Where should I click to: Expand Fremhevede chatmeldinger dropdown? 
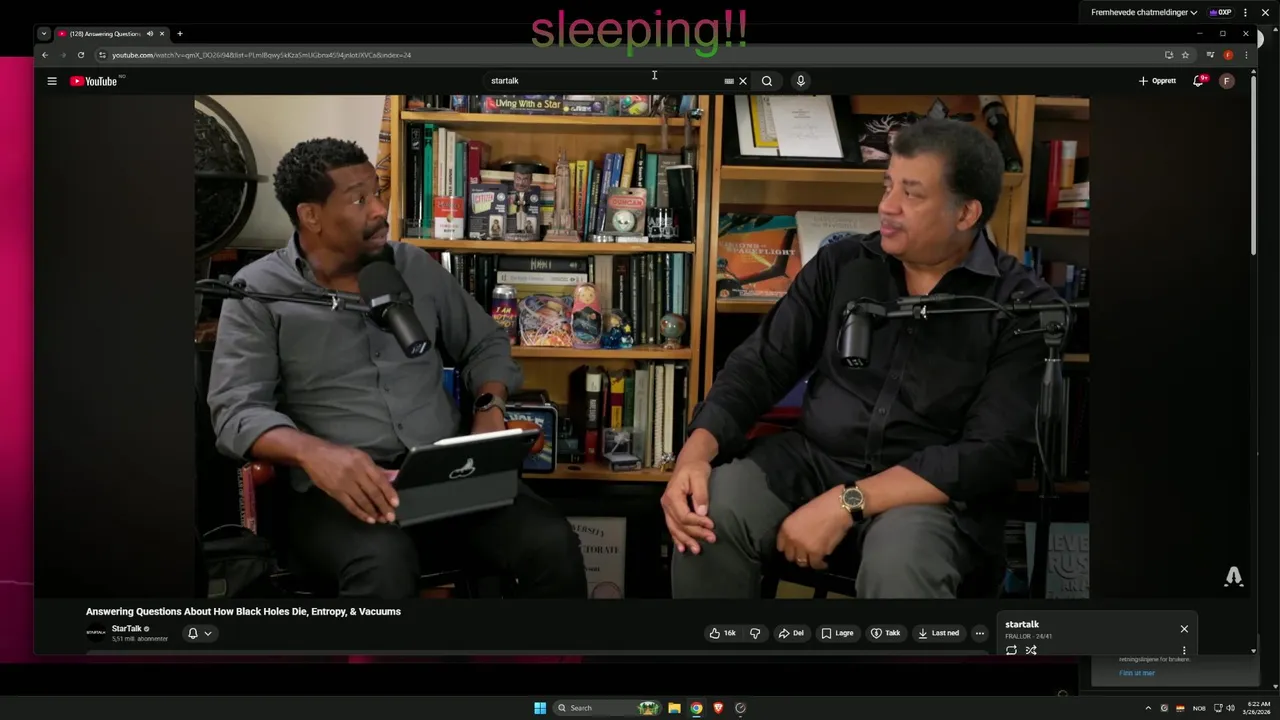point(1144,12)
